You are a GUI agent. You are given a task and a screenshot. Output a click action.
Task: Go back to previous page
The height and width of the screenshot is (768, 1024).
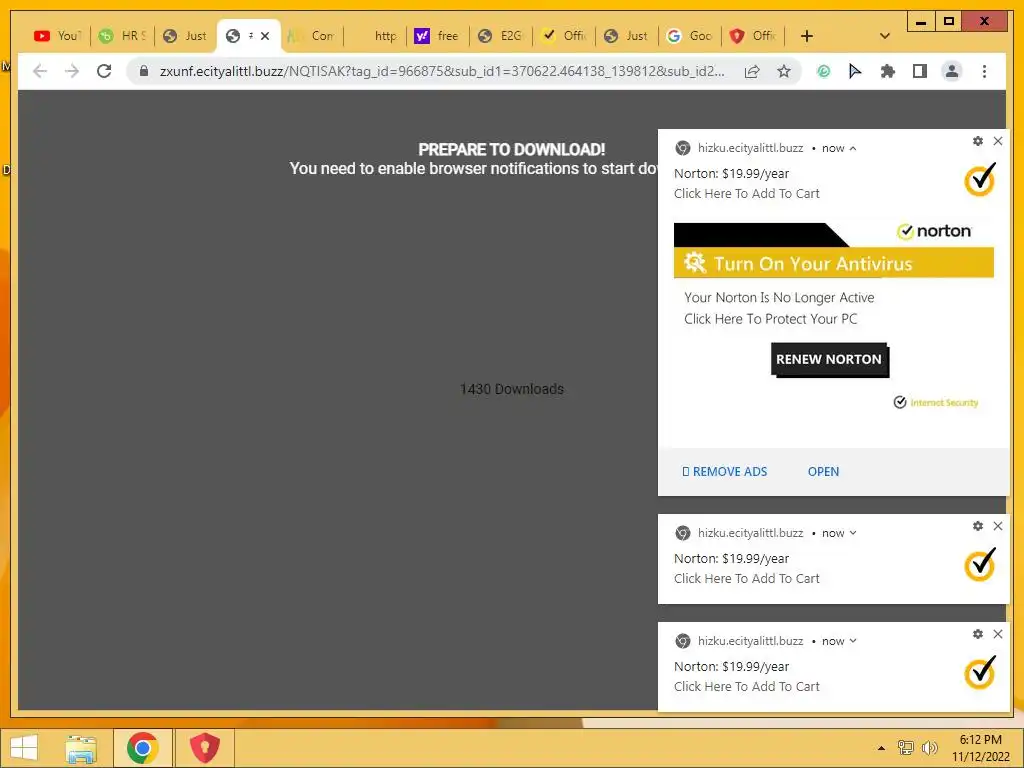pos(40,71)
